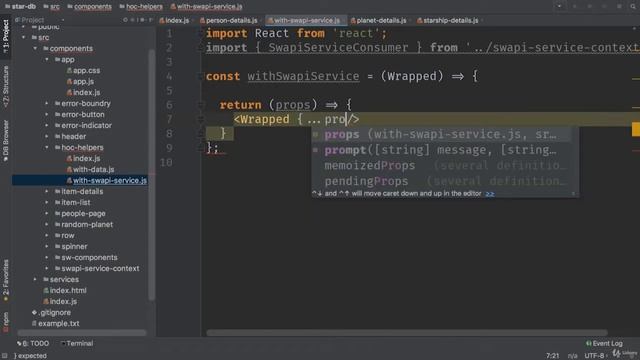Collapse the src folder in project tree
The image size is (640, 360).
click(24, 38)
